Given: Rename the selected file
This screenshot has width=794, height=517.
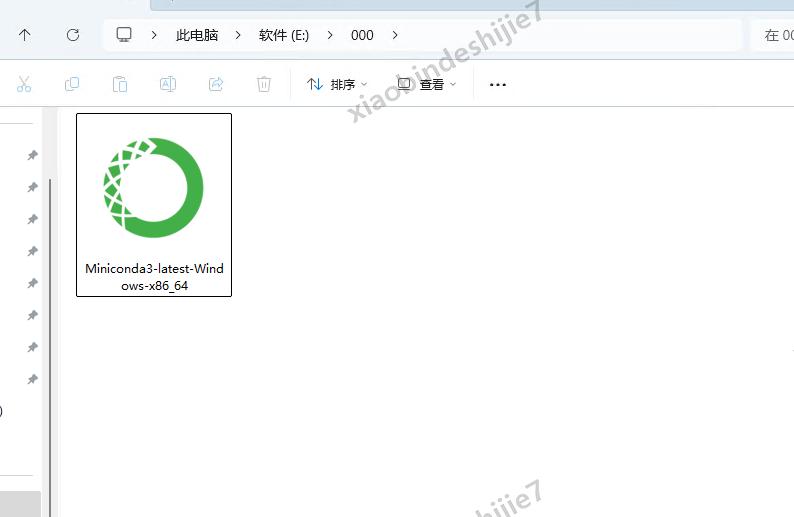Looking at the screenshot, I should 168,84.
